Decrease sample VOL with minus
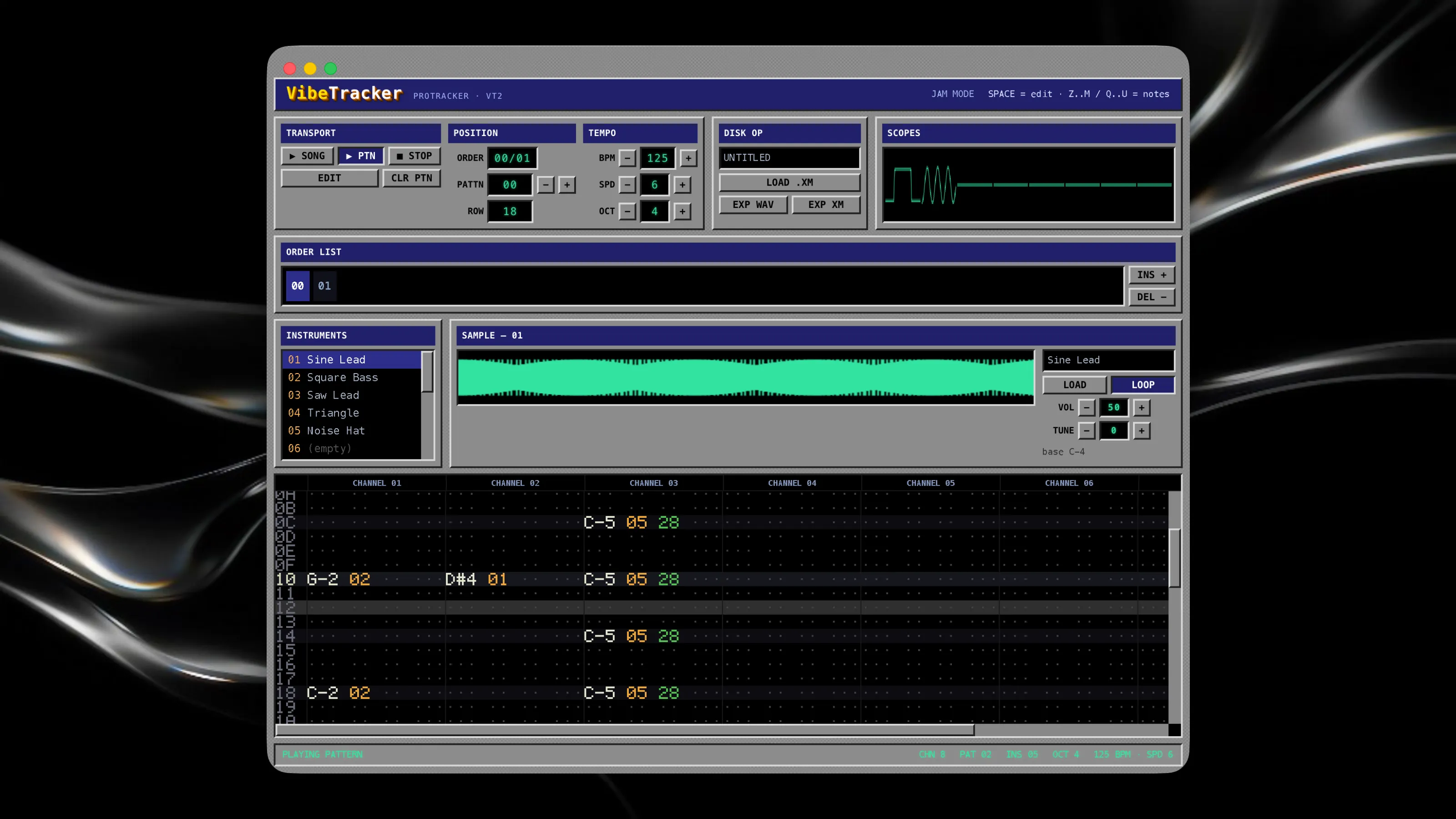Viewport: 1456px width, 819px height. point(1087,408)
